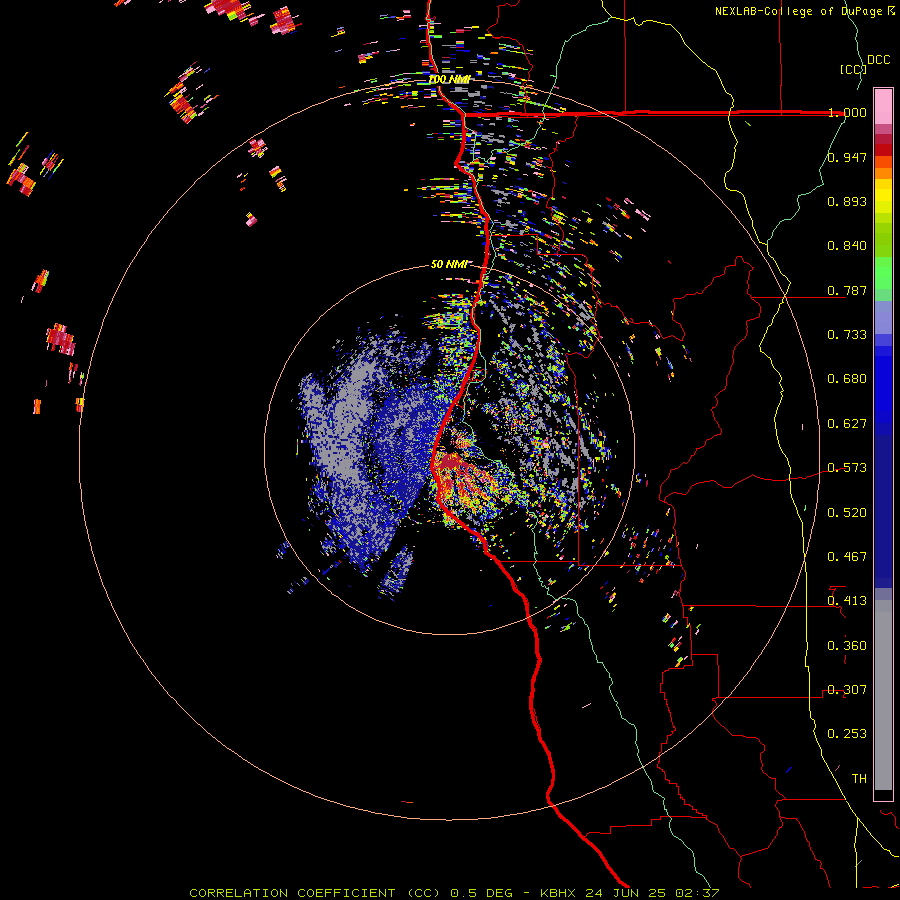Image resolution: width=900 pixels, height=900 pixels.
Task: Click the DCC label above the color scale
Action: [878, 60]
